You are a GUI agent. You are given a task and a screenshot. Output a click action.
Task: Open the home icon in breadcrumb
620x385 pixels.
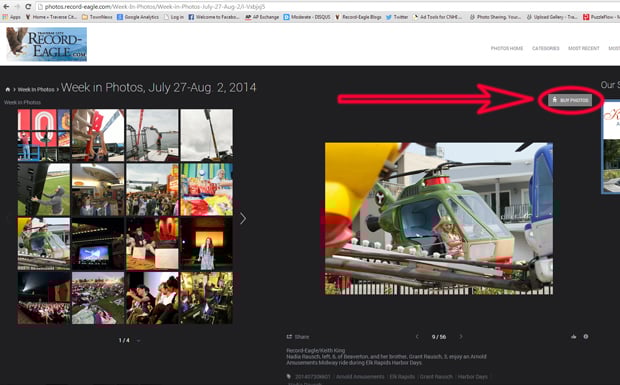(x=8, y=90)
